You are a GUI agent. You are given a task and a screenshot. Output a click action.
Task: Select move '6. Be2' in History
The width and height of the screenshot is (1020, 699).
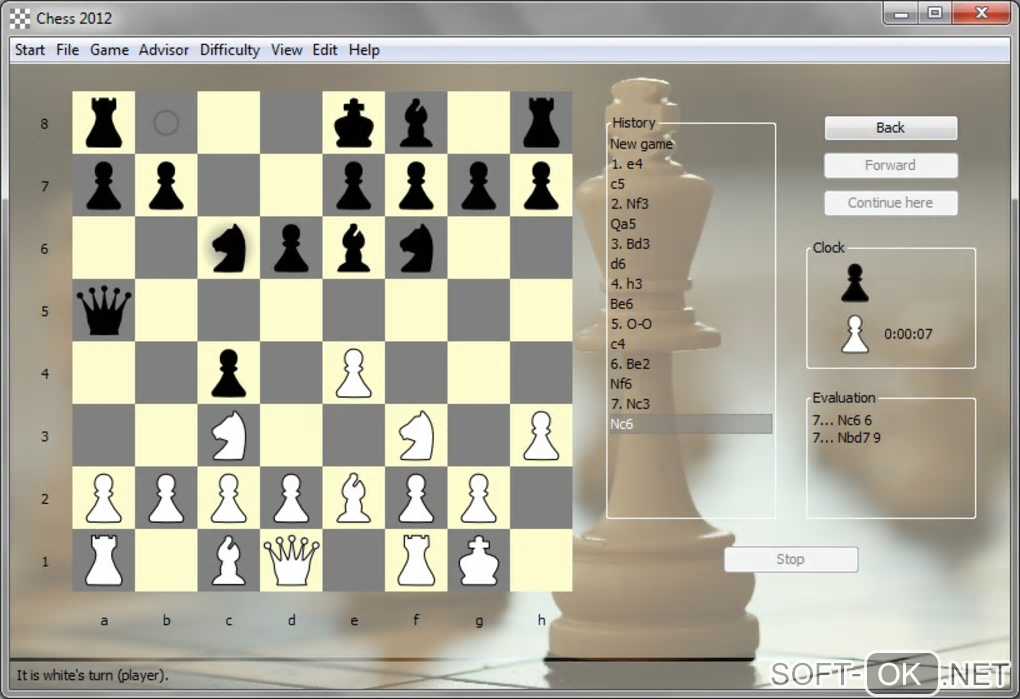pyautogui.click(x=690, y=363)
